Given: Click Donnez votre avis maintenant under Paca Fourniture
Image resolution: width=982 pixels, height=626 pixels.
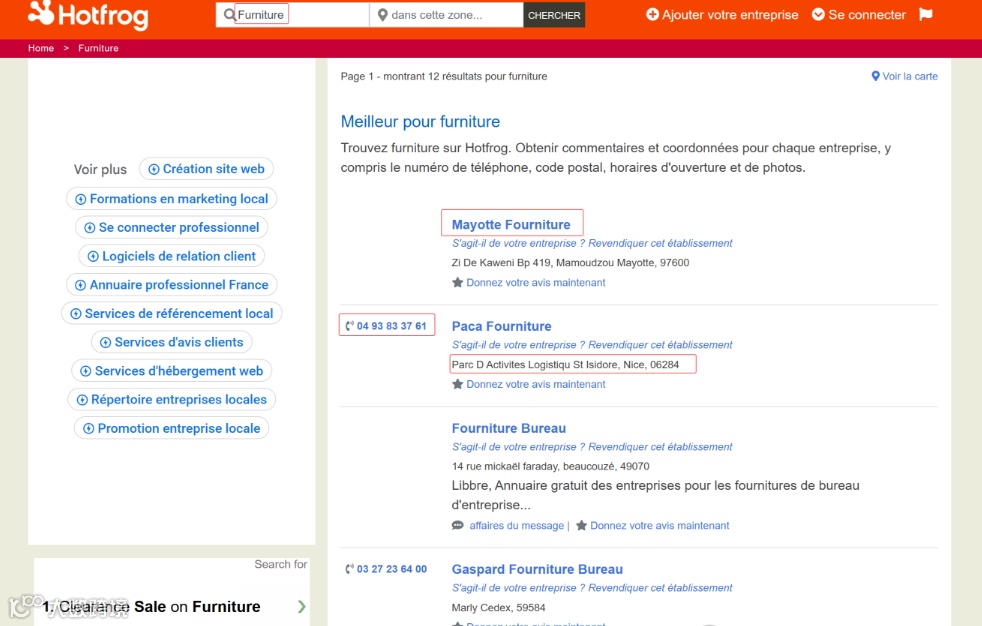Looking at the screenshot, I should tap(535, 384).
